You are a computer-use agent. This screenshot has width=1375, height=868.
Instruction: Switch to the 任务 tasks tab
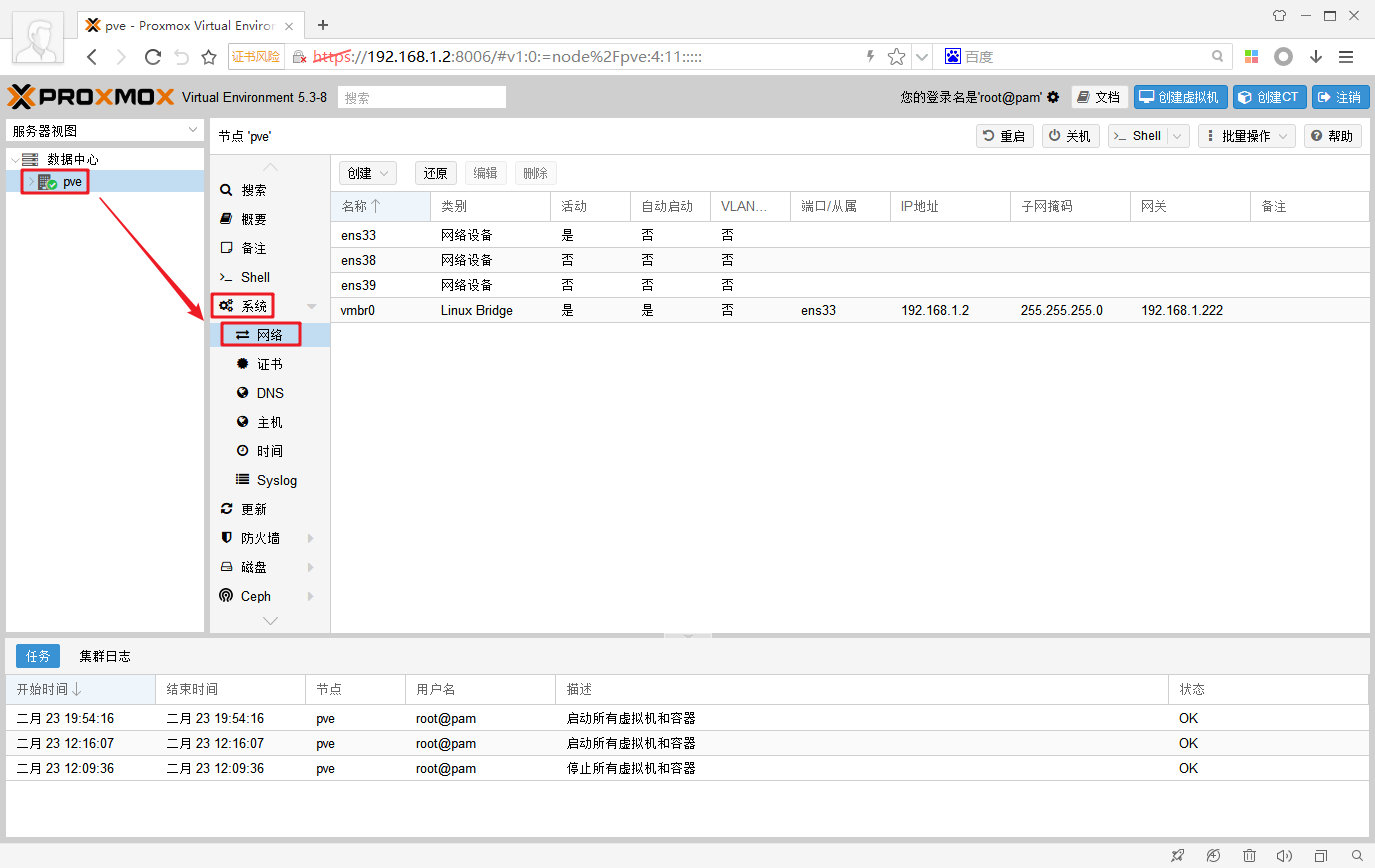(x=38, y=656)
